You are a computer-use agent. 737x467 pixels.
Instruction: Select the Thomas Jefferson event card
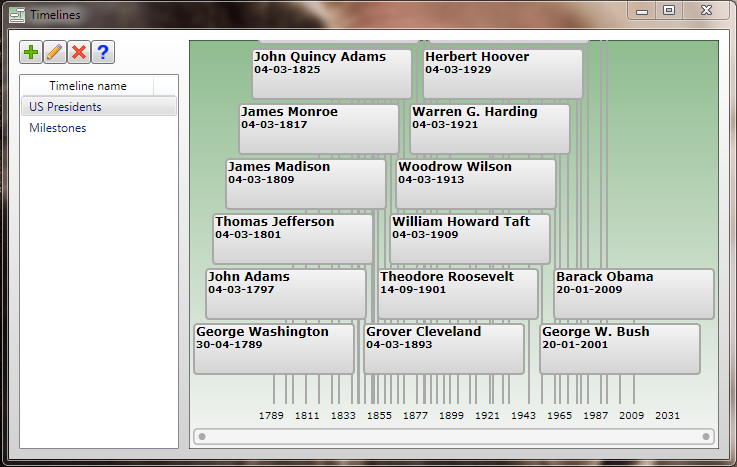(293, 239)
